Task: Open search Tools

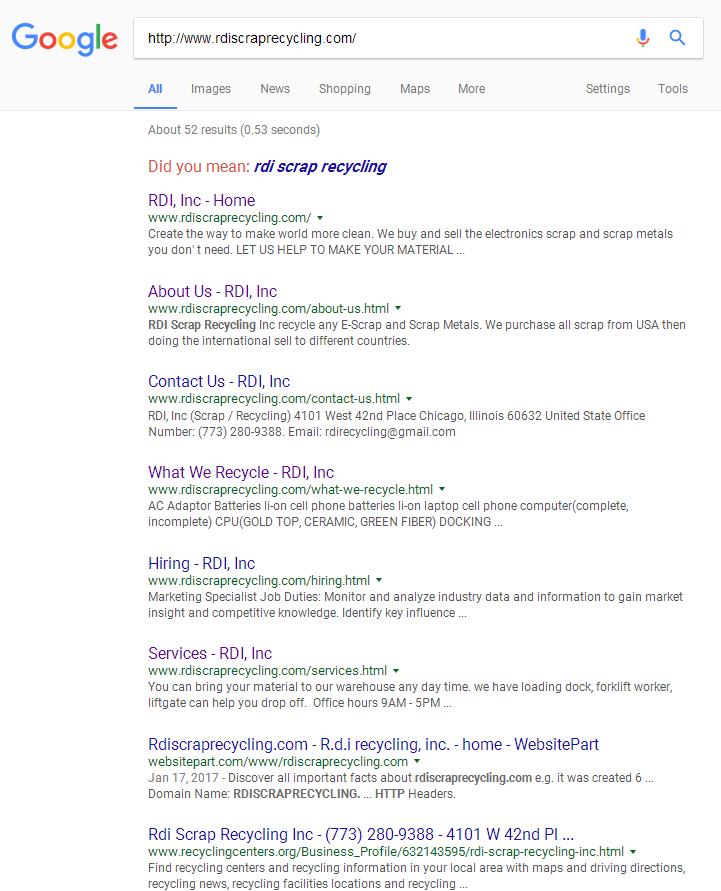Action: coord(673,89)
